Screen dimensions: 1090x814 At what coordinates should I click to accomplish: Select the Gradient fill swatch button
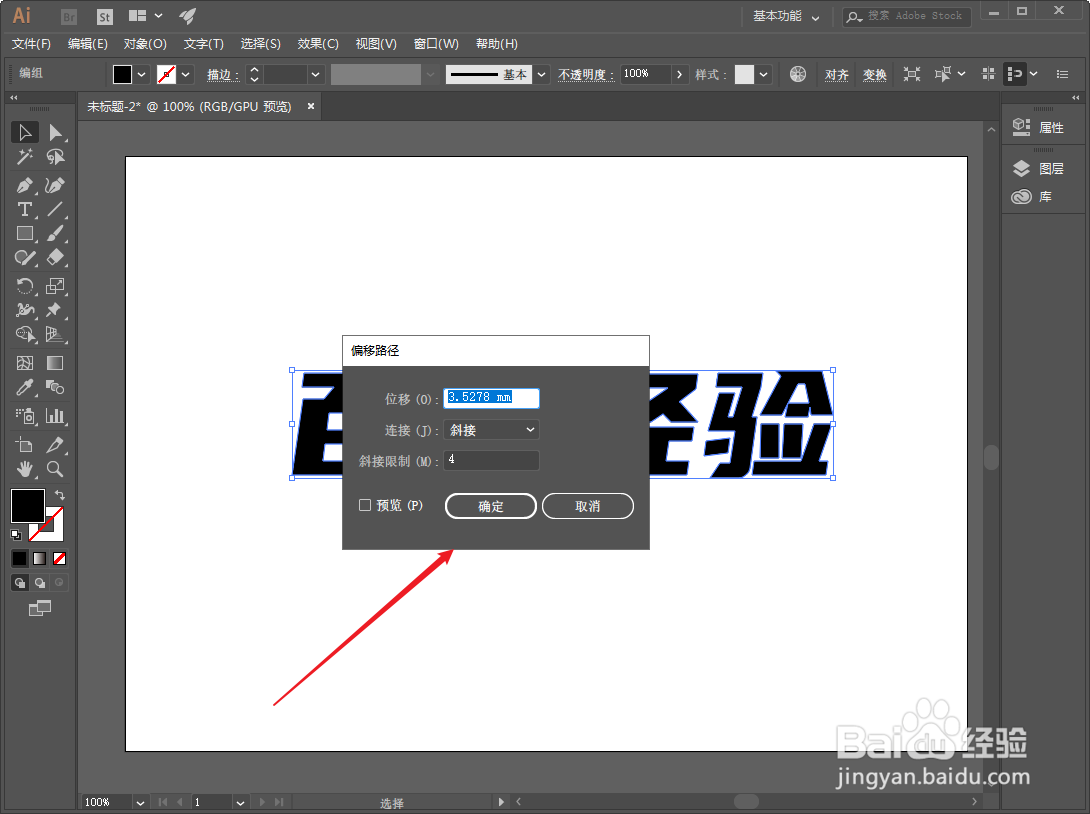(x=40, y=558)
